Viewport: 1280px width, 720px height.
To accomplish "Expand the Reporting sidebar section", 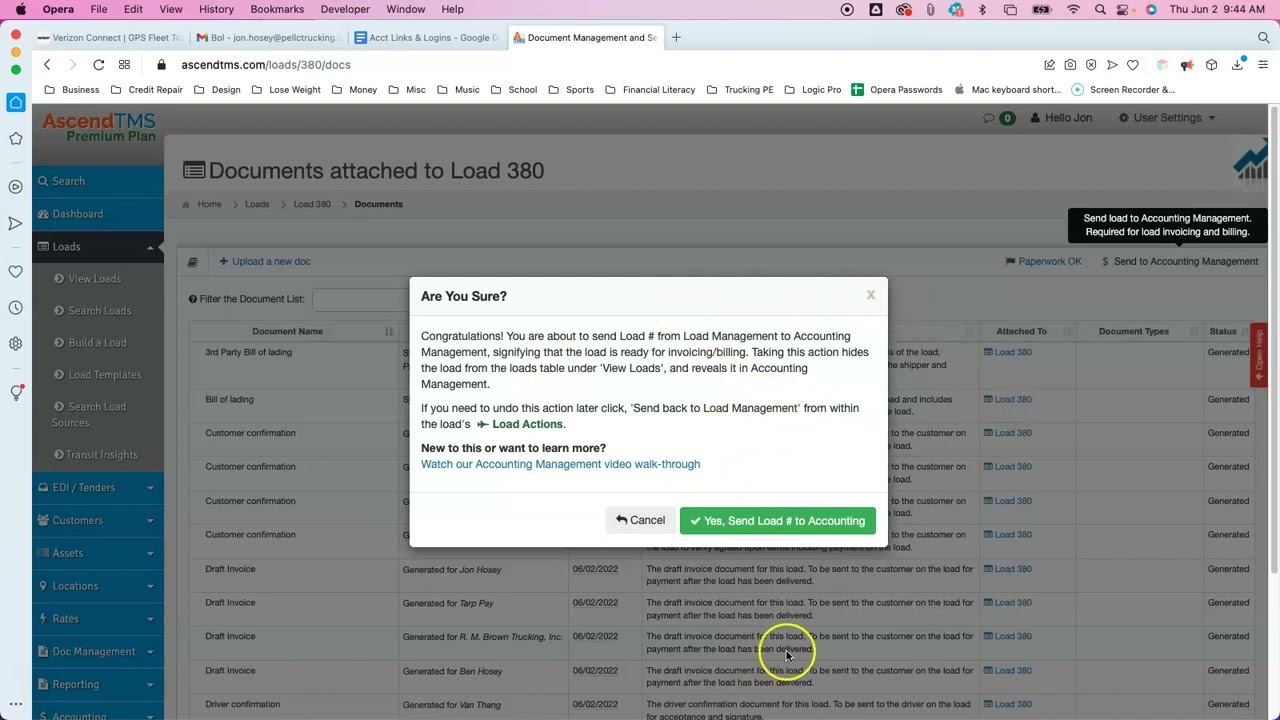I will point(98,685).
